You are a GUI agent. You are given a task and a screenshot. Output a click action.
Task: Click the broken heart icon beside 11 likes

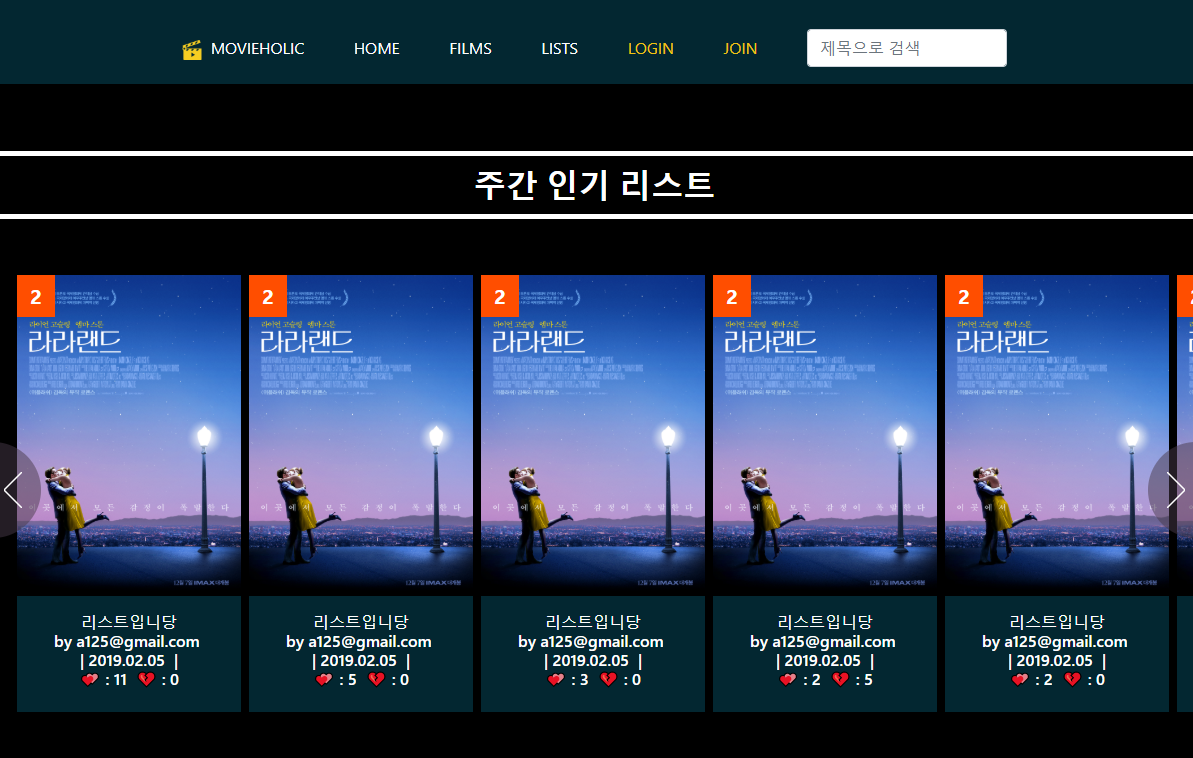pos(147,680)
